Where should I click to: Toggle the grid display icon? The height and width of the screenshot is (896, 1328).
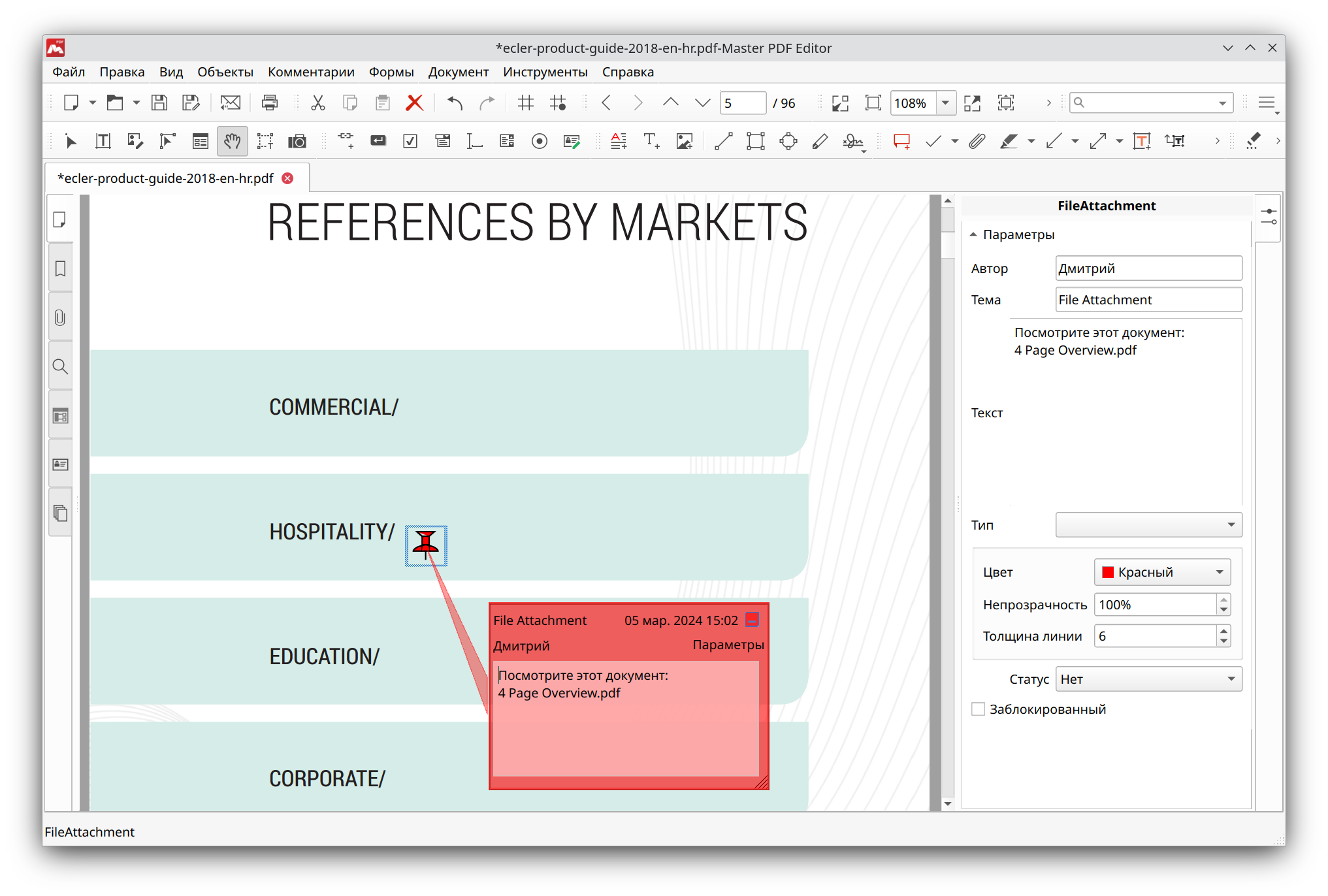525,103
